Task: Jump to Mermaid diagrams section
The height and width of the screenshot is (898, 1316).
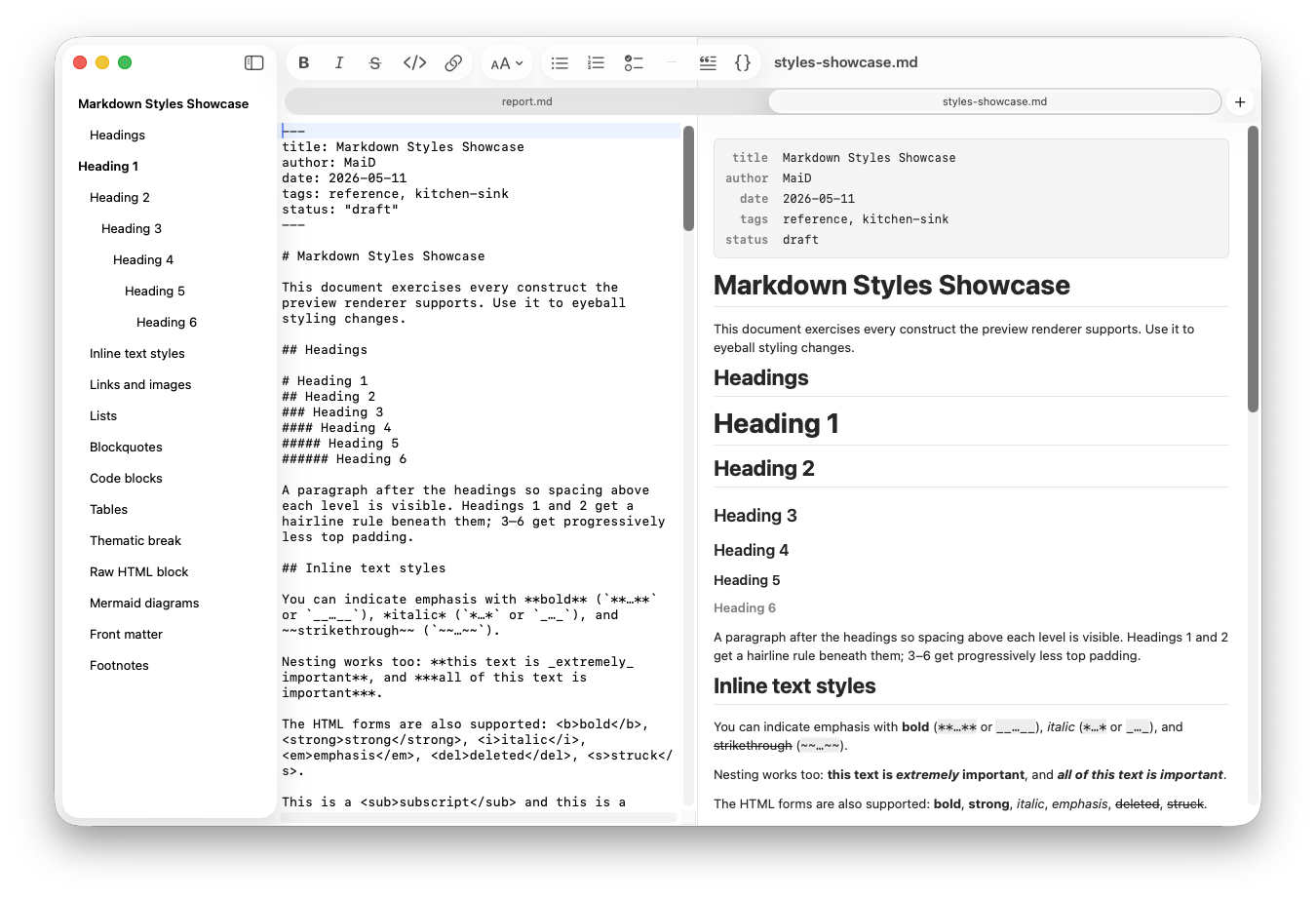Action: [x=144, y=603]
